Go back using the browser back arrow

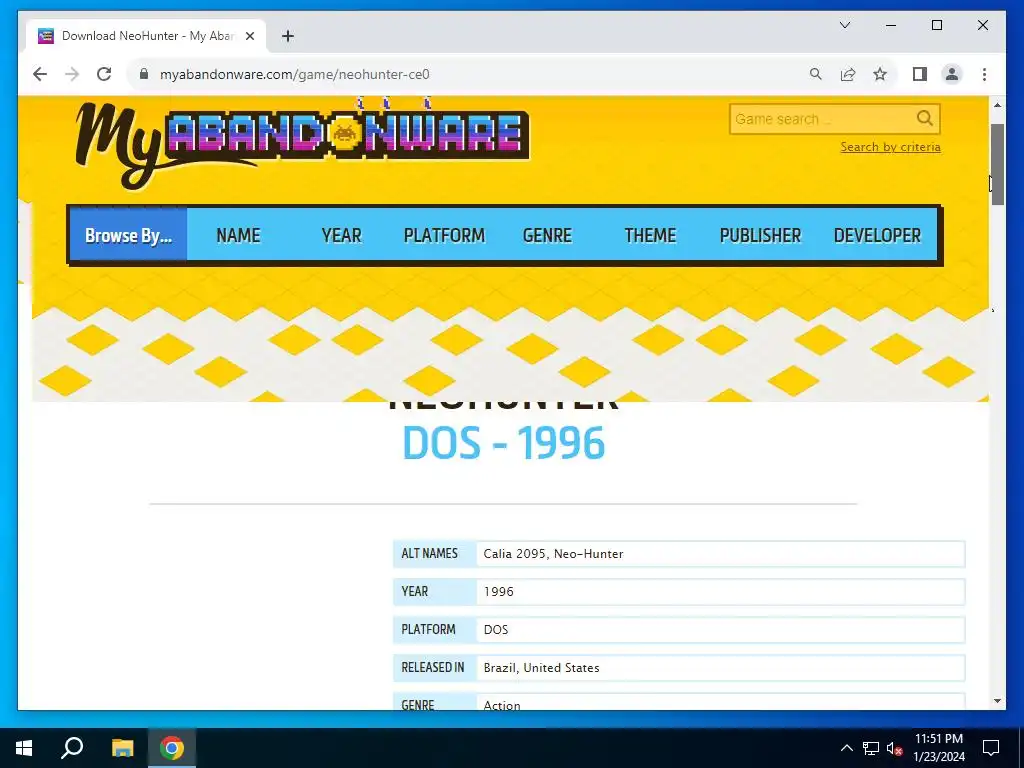point(40,74)
